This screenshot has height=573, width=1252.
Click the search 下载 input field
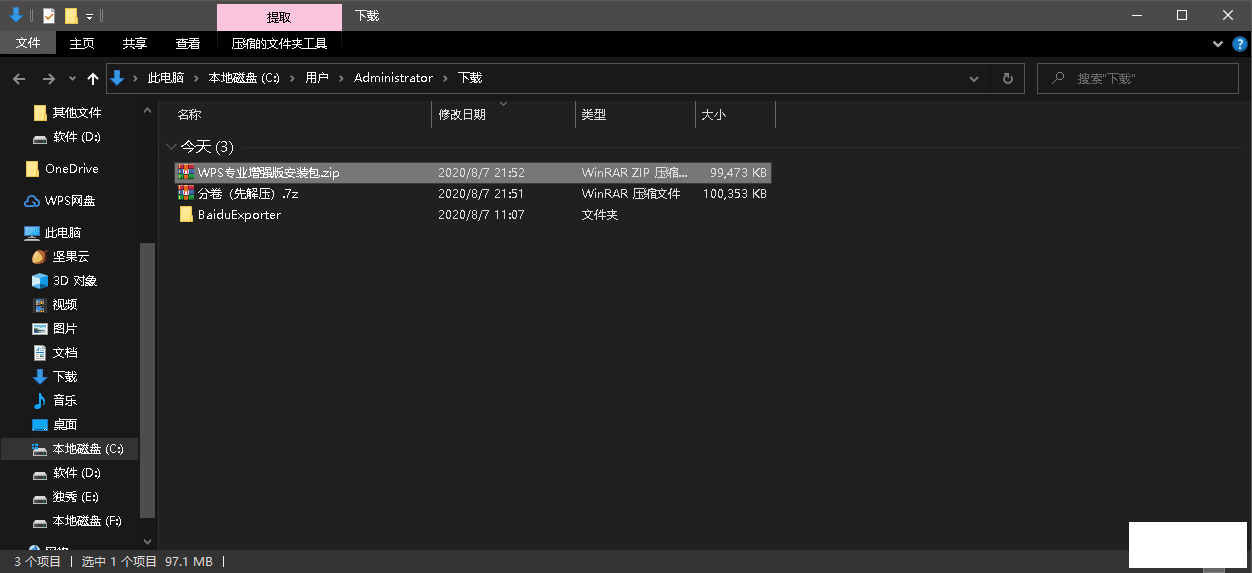pyautogui.click(x=1140, y=78)
